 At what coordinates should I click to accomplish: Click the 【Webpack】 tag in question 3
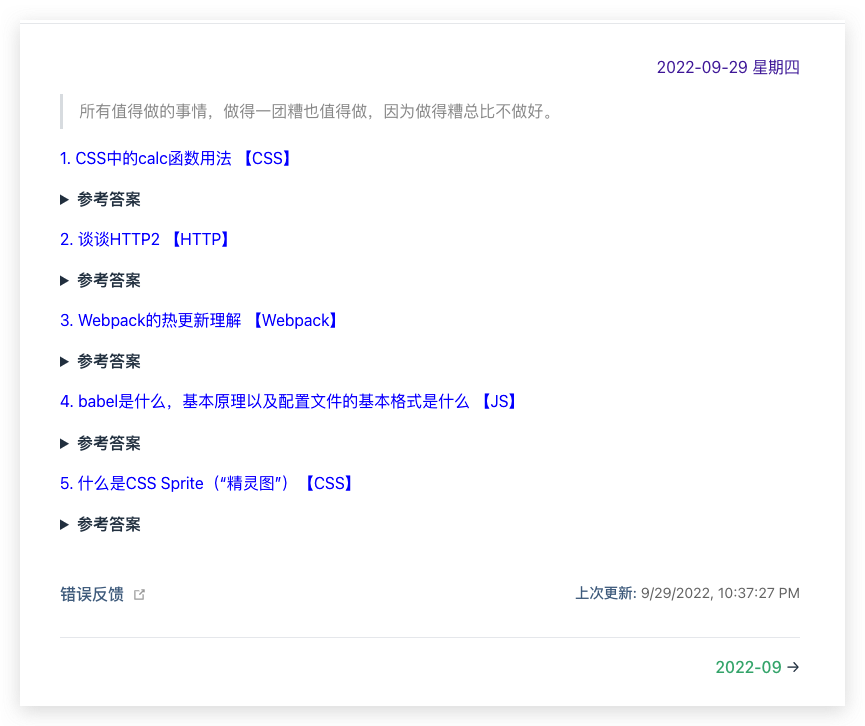pos(294,320)
